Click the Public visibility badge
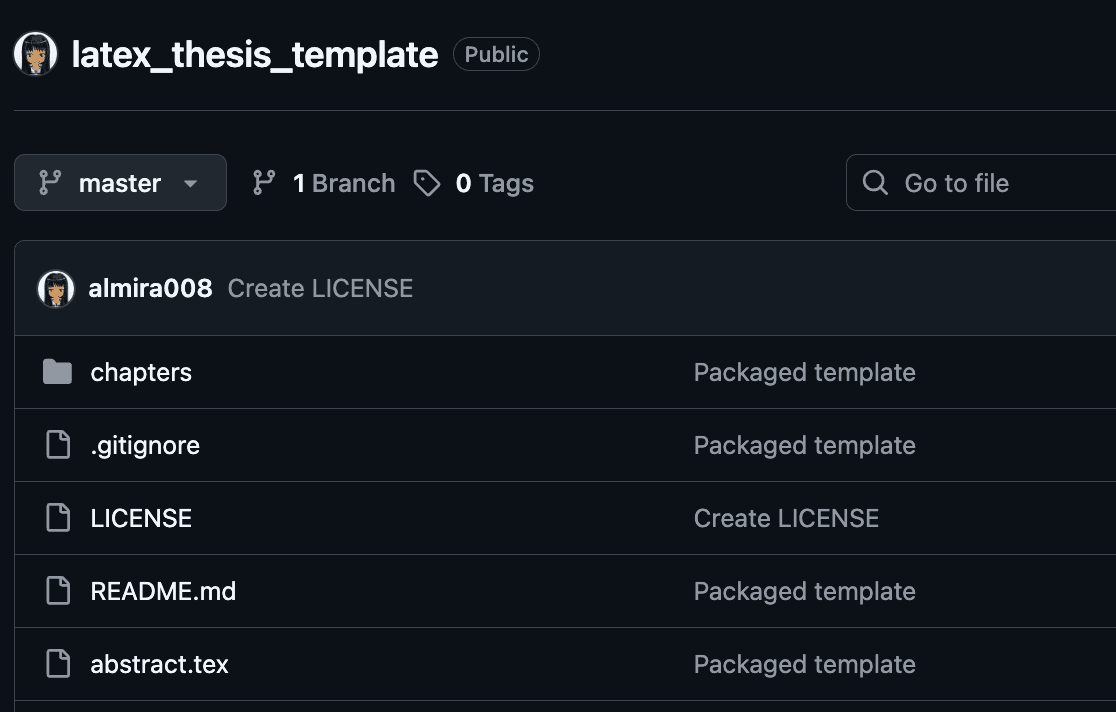Viewport: 1116px width, 712px height. point(496,54)
